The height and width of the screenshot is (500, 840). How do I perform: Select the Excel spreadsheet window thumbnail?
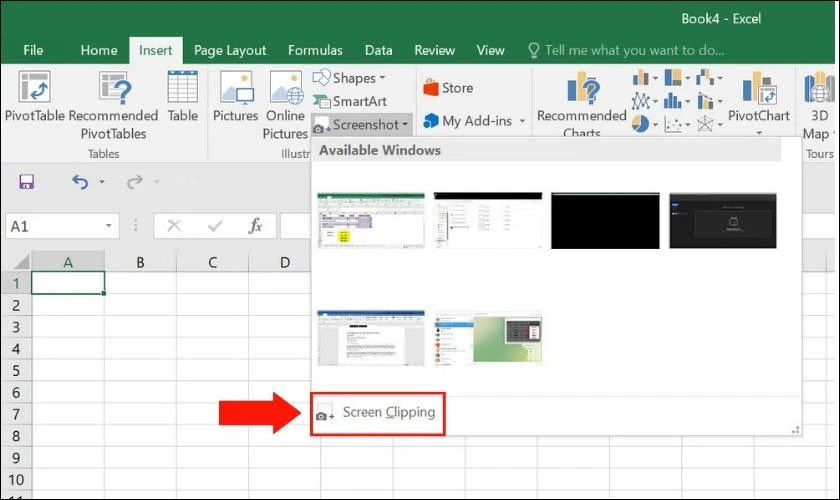click(371, 220)
